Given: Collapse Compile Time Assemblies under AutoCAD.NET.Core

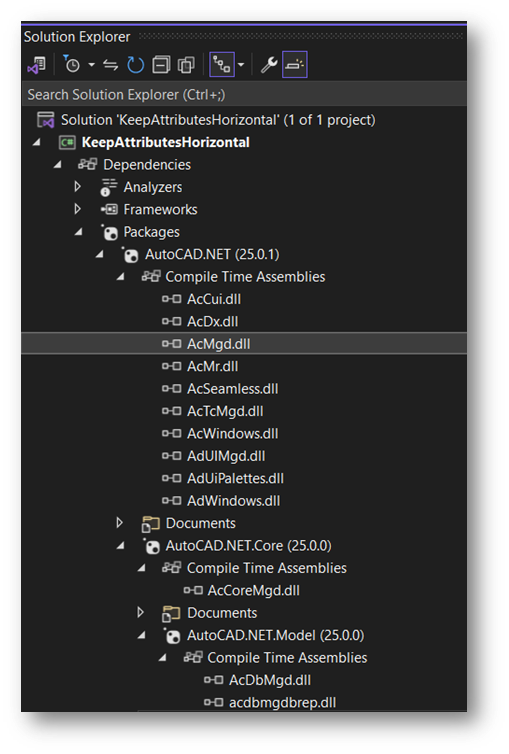Looking at the screenshot, I should [142, 568].
